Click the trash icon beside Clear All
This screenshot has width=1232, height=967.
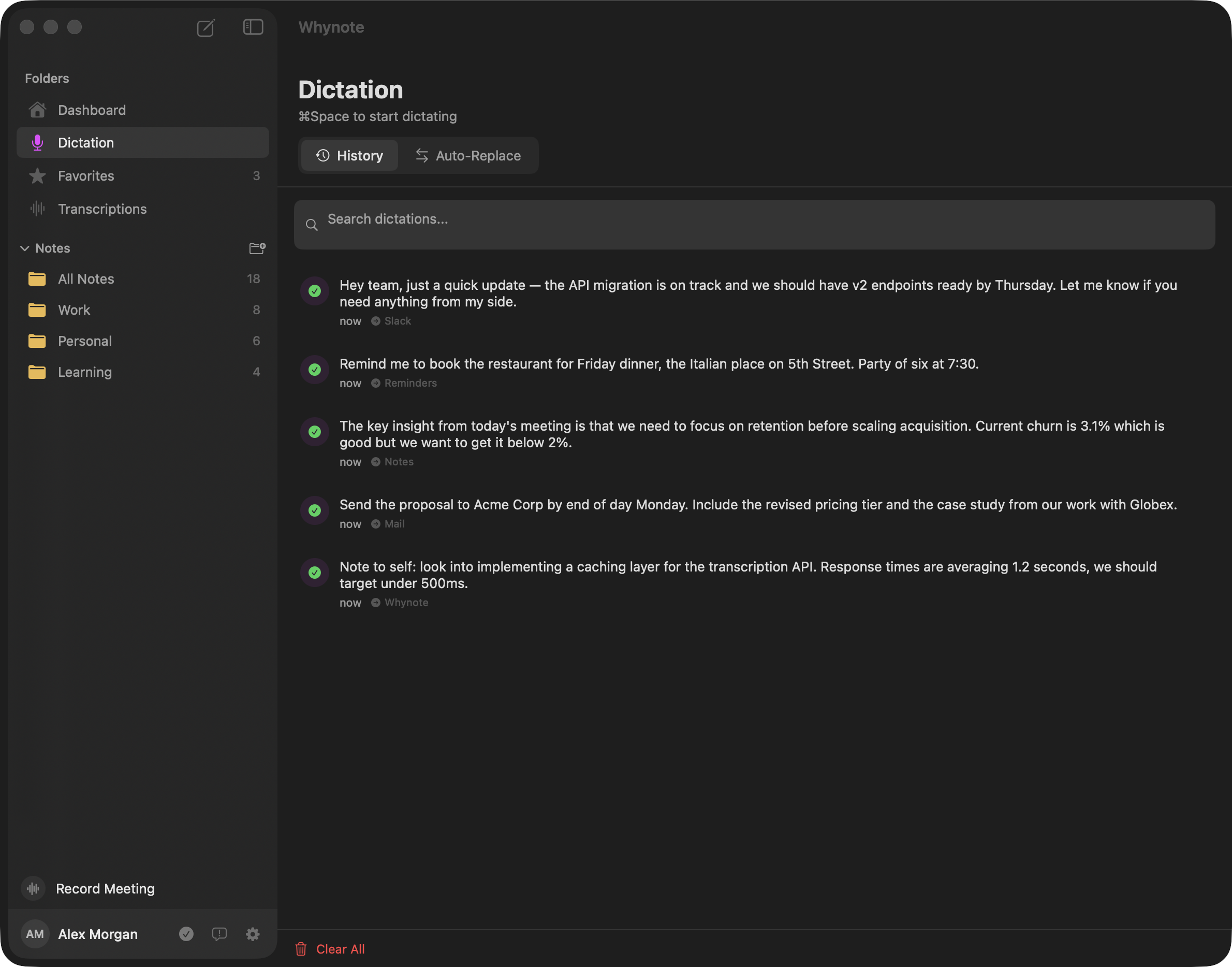[301, 949]
